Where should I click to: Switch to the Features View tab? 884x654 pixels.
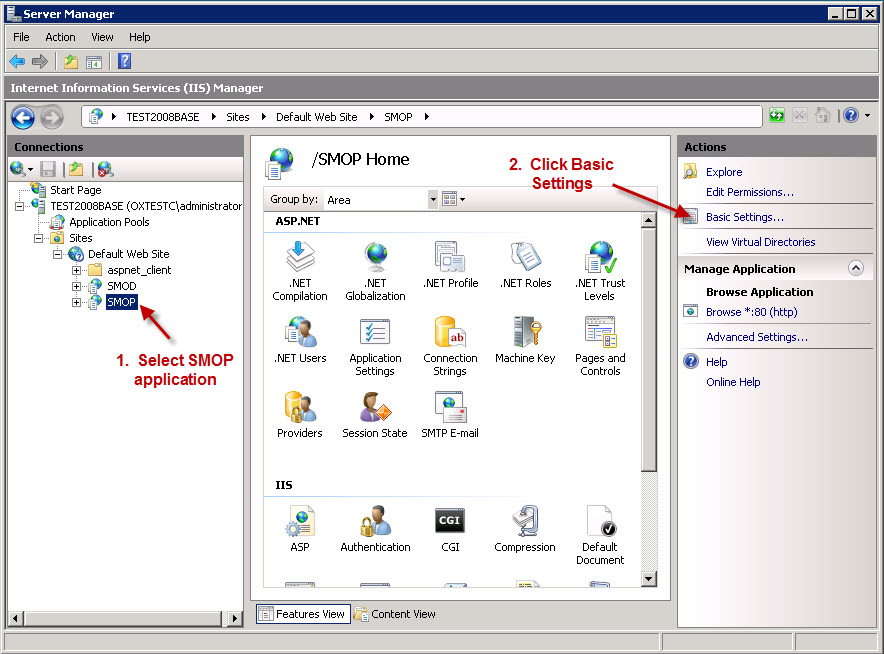click(303, 614)
